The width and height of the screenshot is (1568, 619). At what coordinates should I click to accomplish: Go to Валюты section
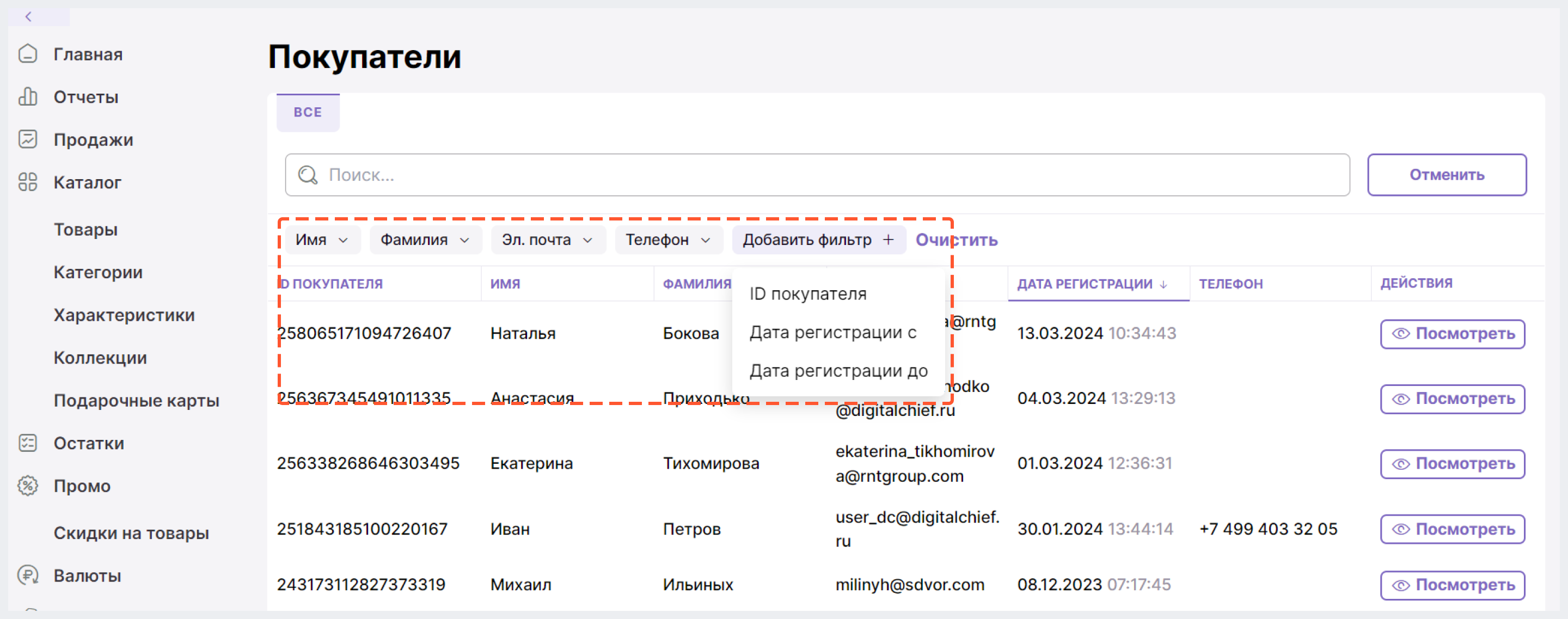[x=87, y=575]
